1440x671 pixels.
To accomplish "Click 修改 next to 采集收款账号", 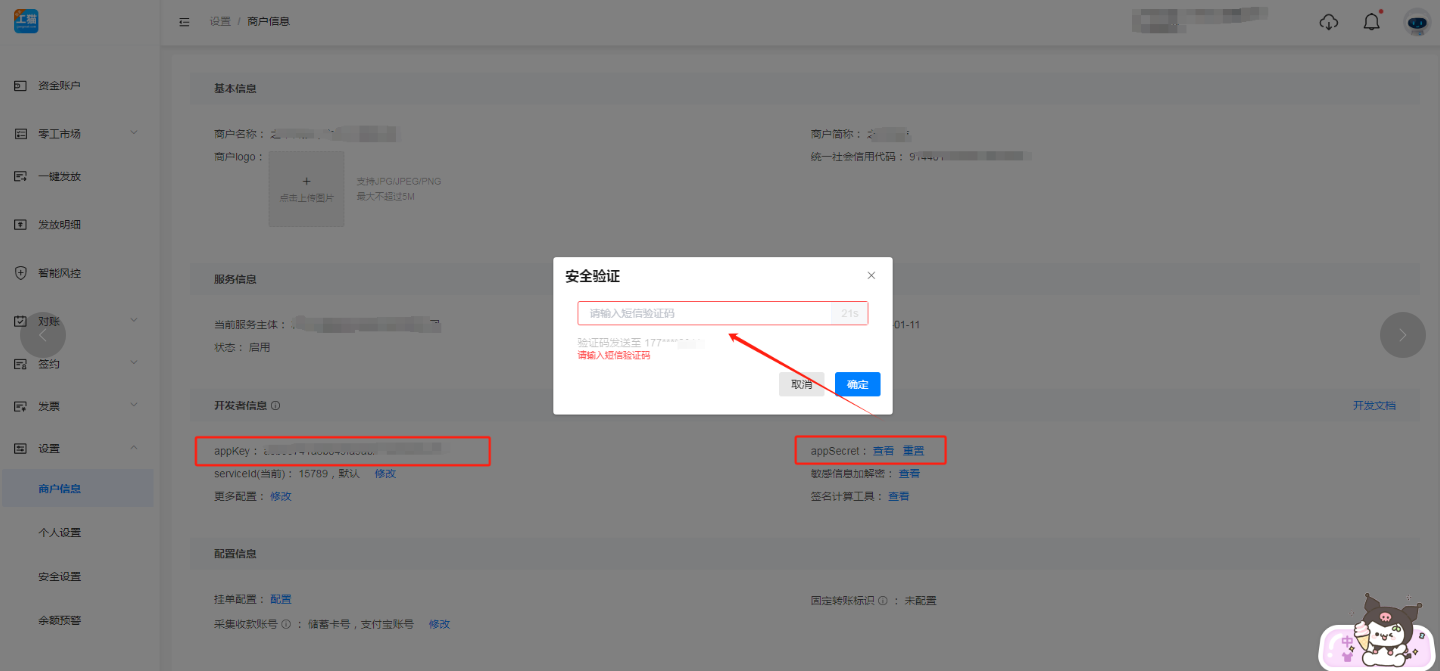I will coord(439,624).
